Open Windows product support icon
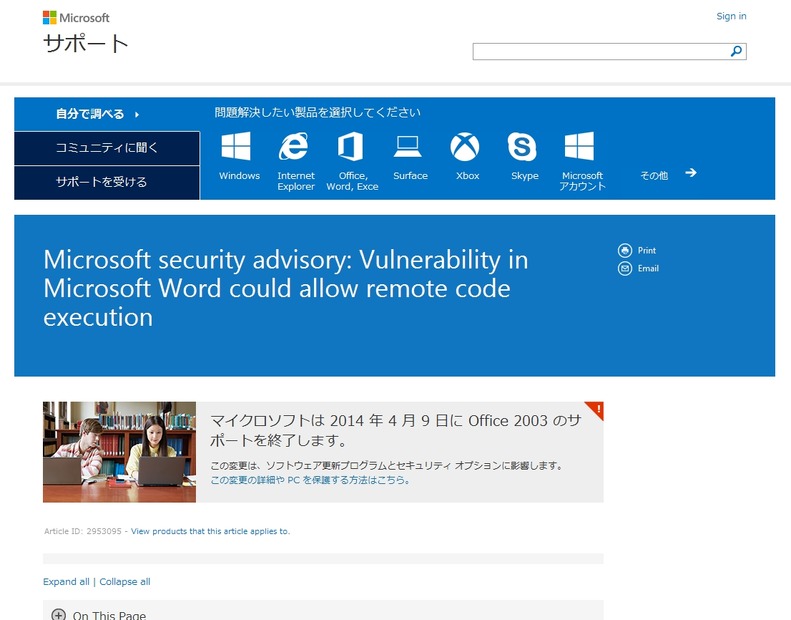The width and height of the screenshot is (791, 620). (236, 146)
